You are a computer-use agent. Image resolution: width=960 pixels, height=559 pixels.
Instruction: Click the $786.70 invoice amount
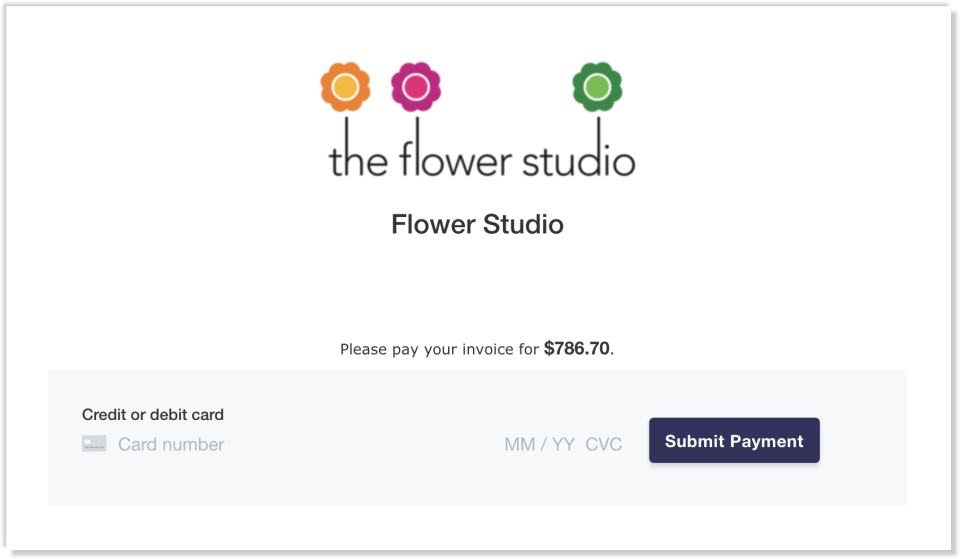pos(577,349)
